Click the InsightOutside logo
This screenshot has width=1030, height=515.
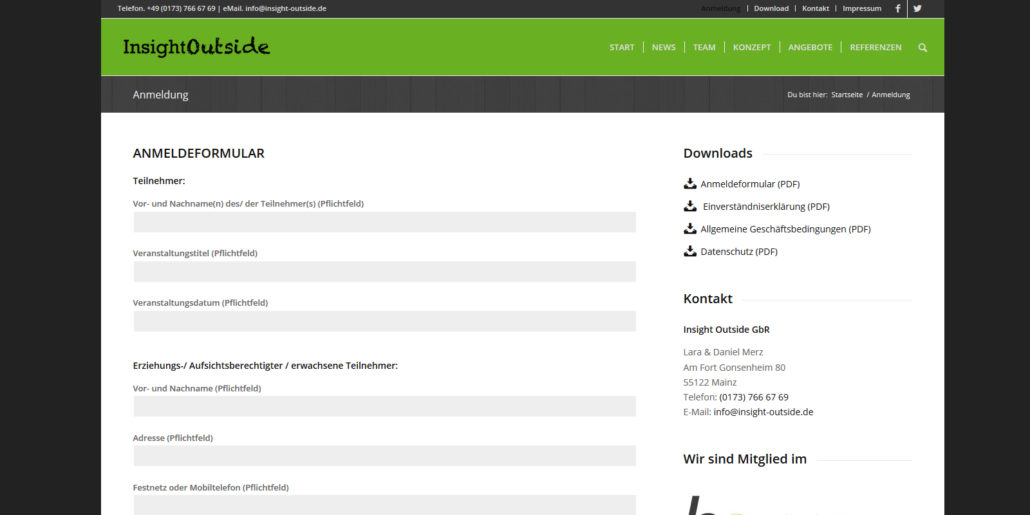(196, 47)
